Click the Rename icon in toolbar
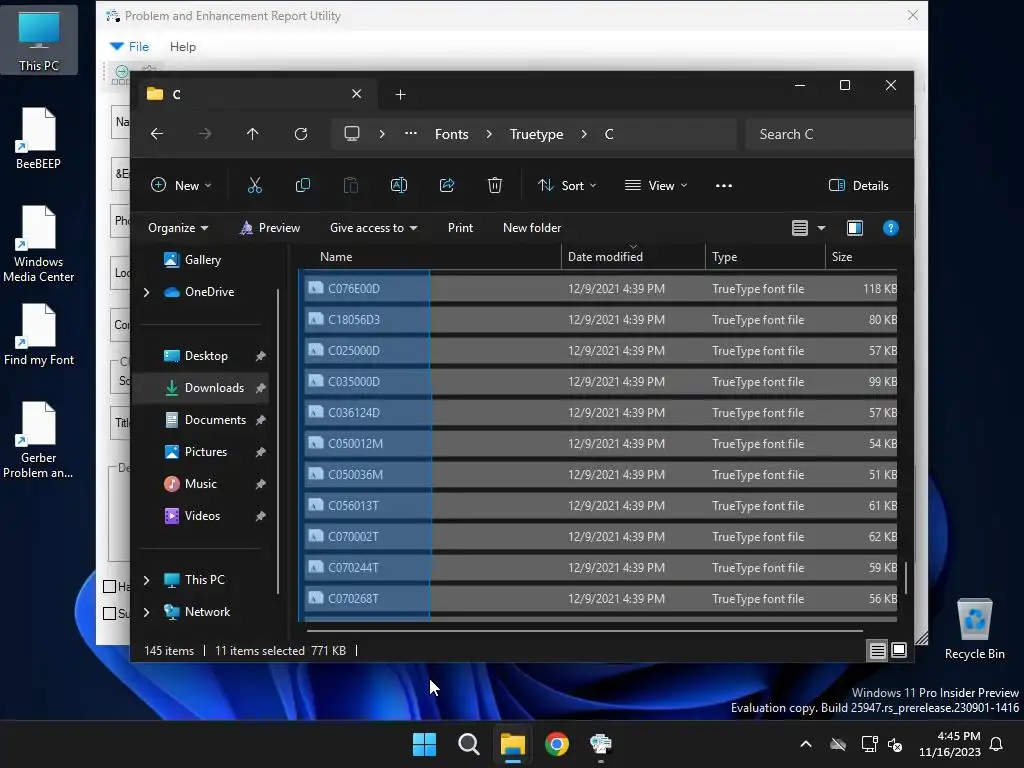The width and height of the screenshot is (1024, 768). (398, 185)
